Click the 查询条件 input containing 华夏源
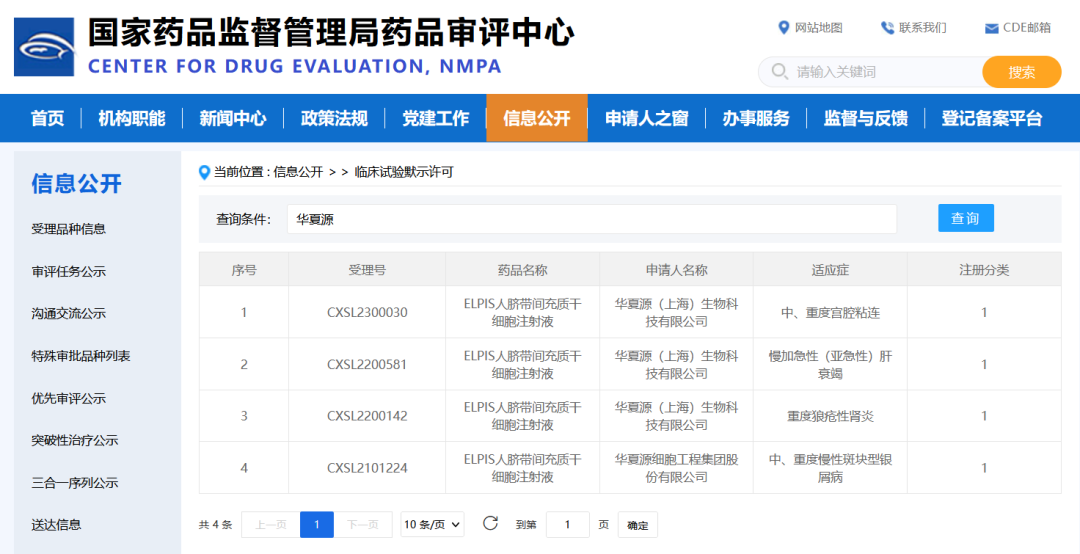The image size is (1080, 554). [592, 219]
